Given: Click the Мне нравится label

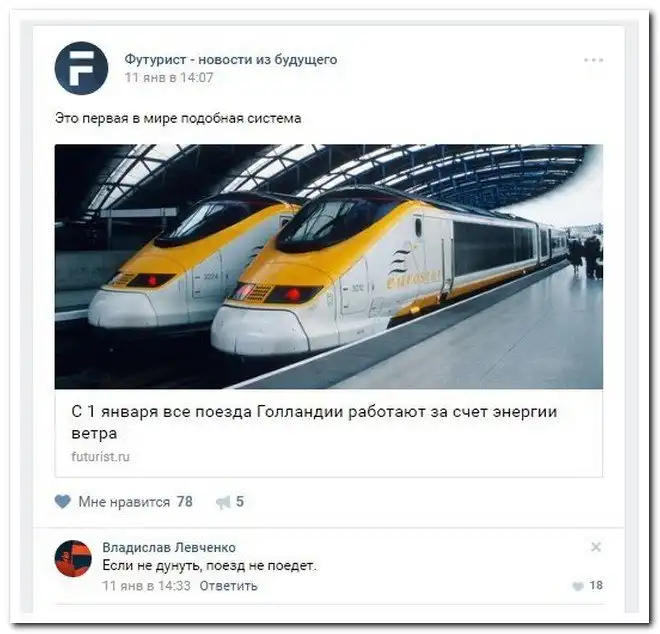Looking at the screenshot, I should coord(124,502).
